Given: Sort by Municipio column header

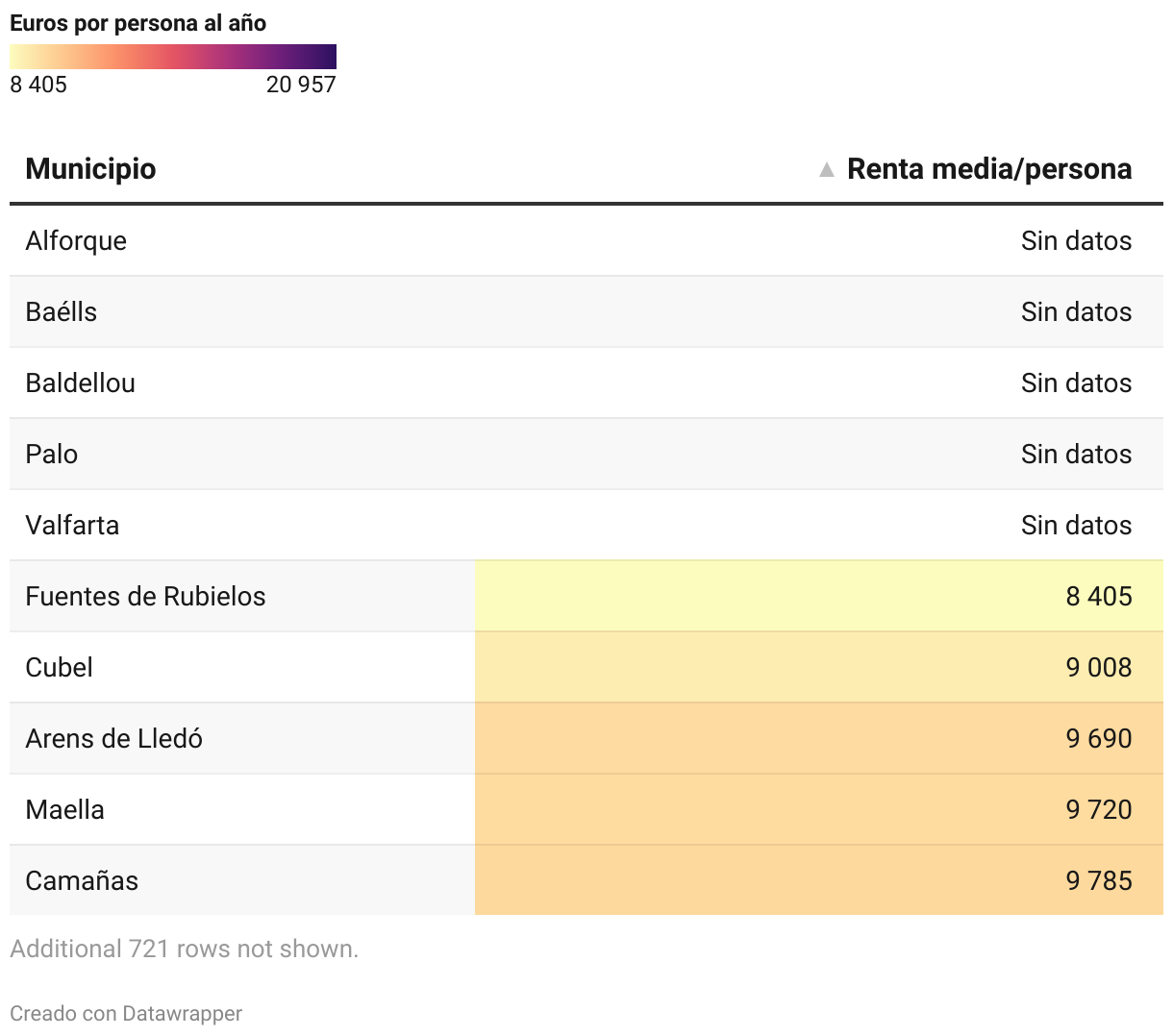Looking at the screenshot, I should coord(90,169).
